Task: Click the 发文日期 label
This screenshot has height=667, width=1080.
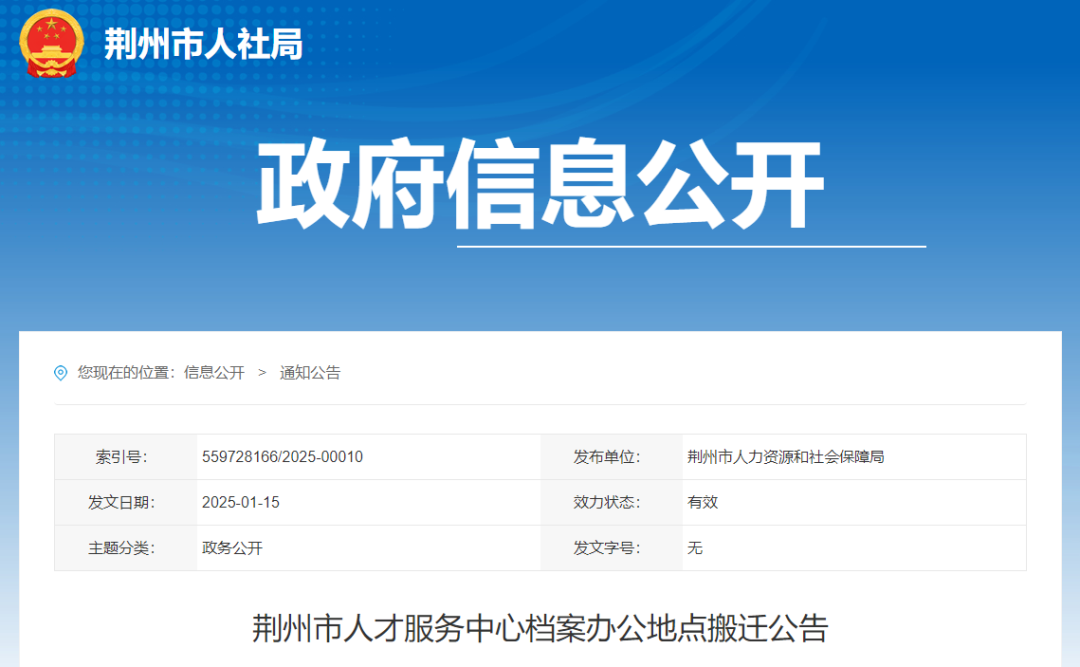Action: [x=120, y=502]
